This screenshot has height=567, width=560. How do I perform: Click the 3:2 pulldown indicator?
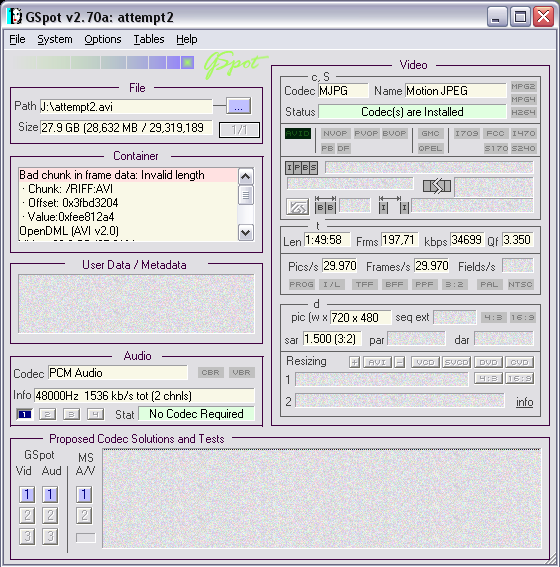click(x=454, y=285)
